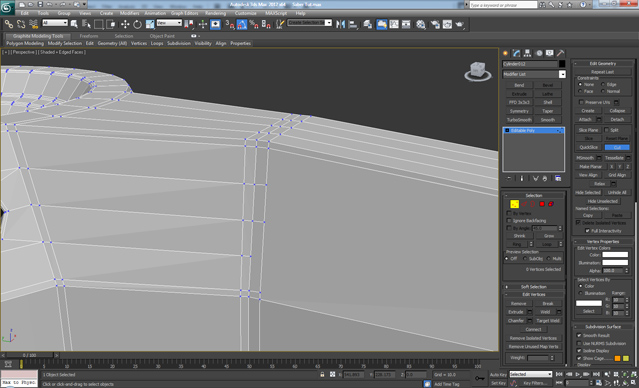Screen dimensions: 639x388
Task: Collapse the Edit Vertices rollout
Action: click(534, 294)
